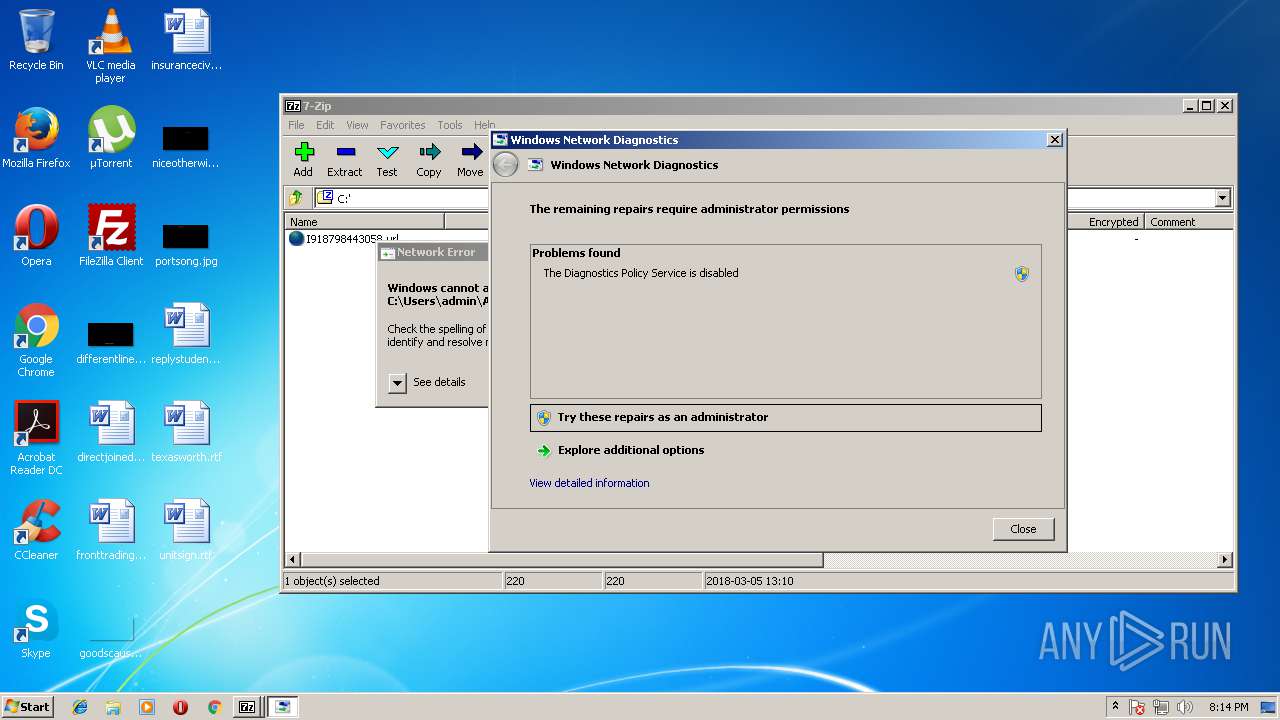Show hidden system tray icons
1280x720 pixels.
tap(1115, 706)
